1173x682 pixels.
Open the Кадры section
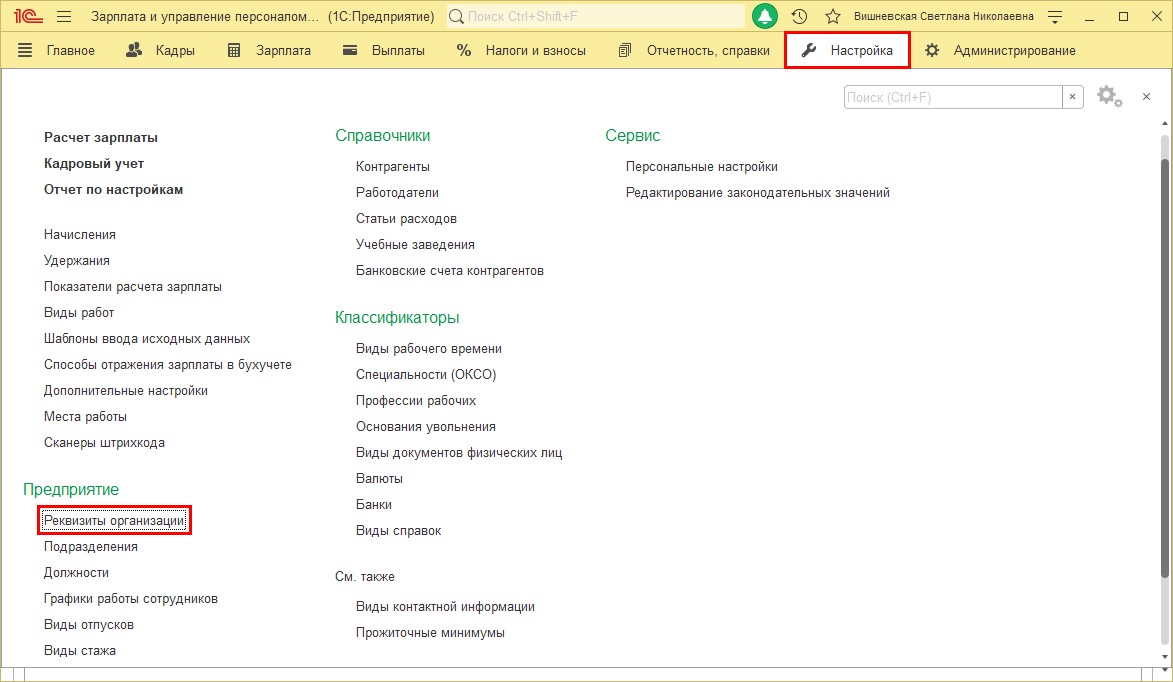pos(175,50)
